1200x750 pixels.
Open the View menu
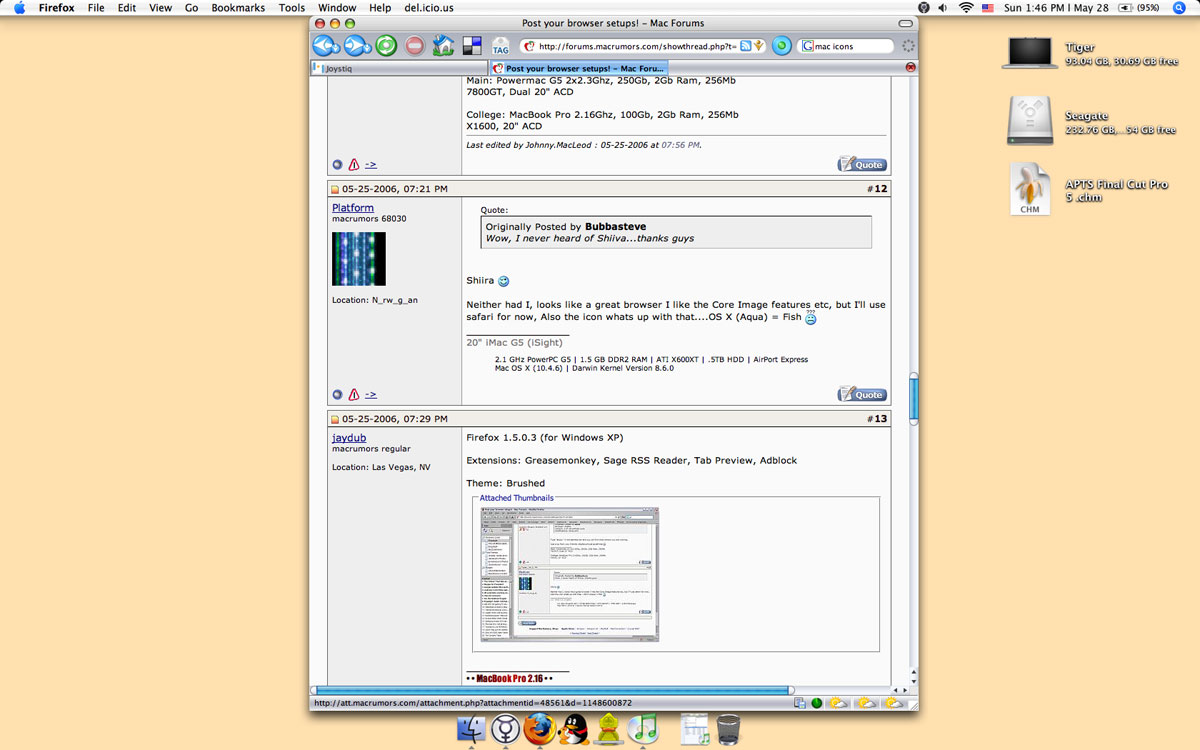click(x=160, y=7)
